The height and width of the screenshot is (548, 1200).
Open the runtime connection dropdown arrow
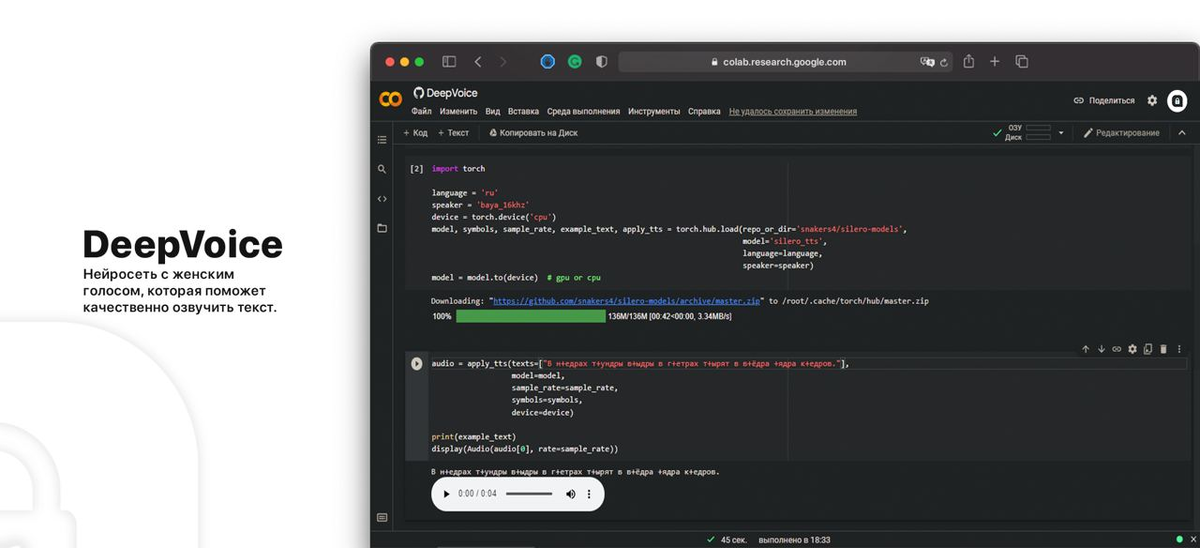1061,133
